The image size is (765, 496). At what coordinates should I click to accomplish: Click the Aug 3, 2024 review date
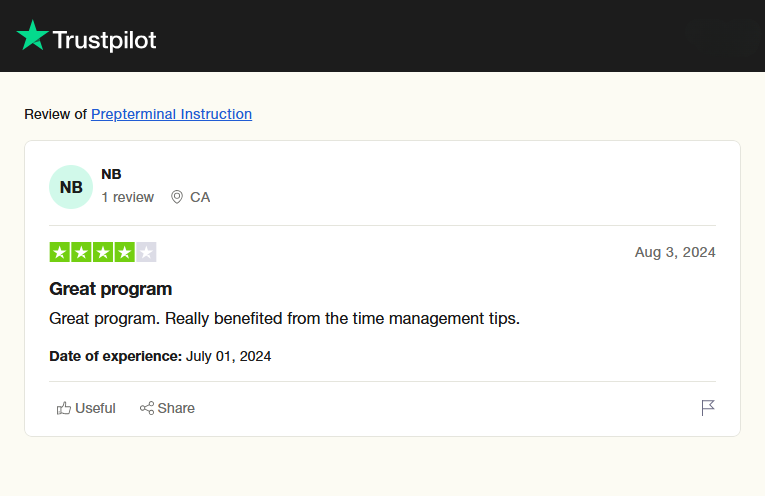pyautogui.click(x=675, y=252)
